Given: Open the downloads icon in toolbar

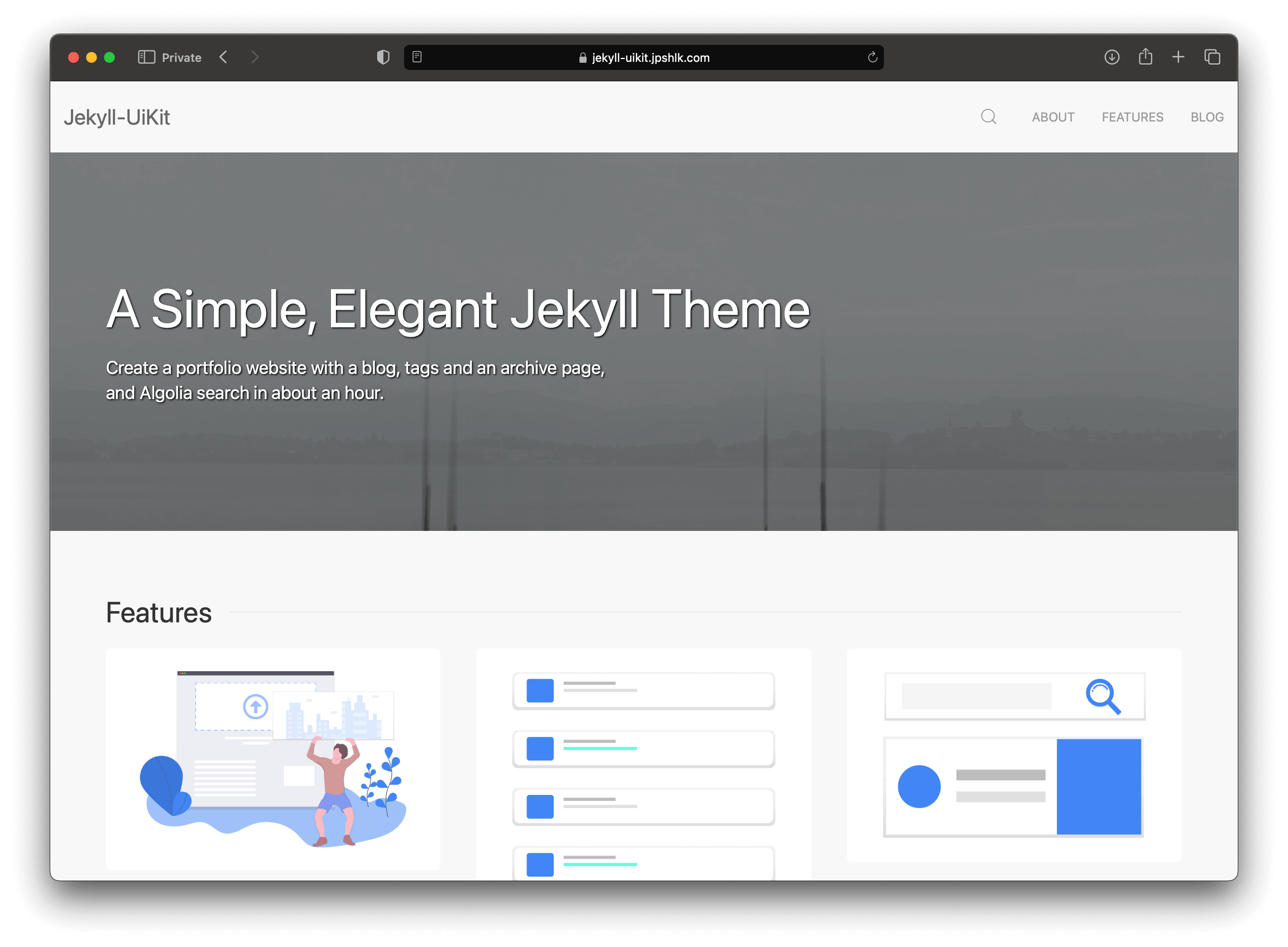Looking at the screenshot, I should pyautogui.click(x=1111, y=57).
